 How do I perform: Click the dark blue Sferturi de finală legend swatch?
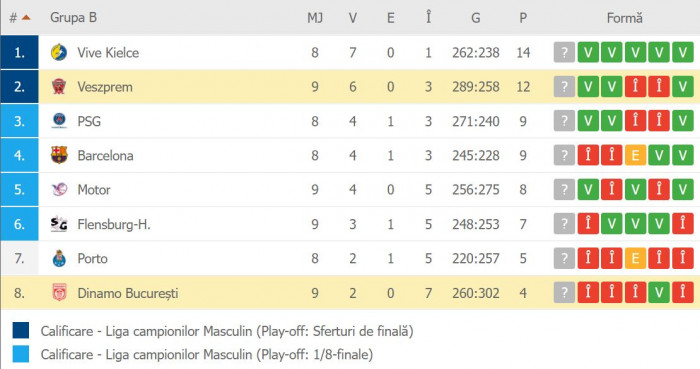click(21, 331)
